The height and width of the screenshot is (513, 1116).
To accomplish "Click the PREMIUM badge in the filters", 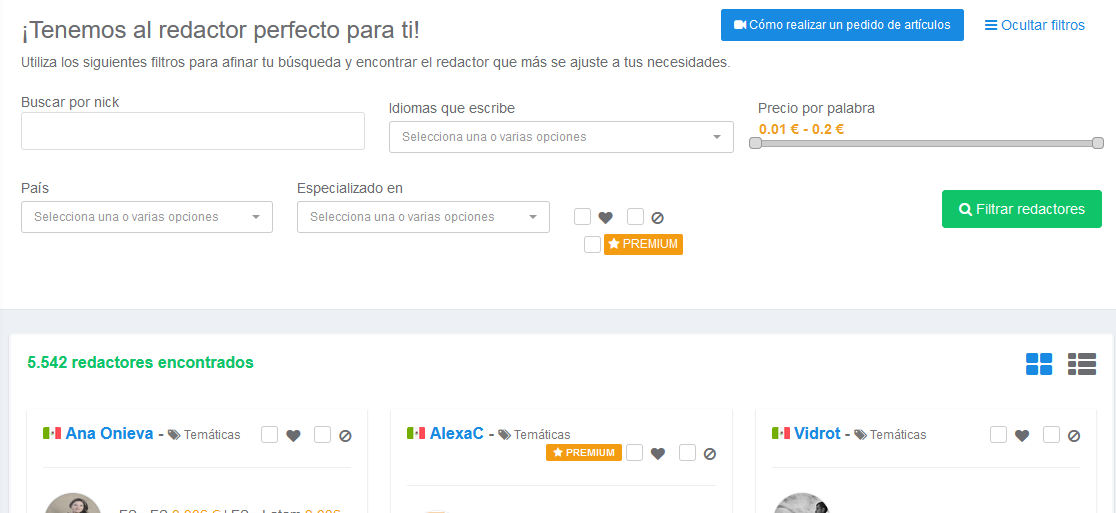I will pos(643,244).
